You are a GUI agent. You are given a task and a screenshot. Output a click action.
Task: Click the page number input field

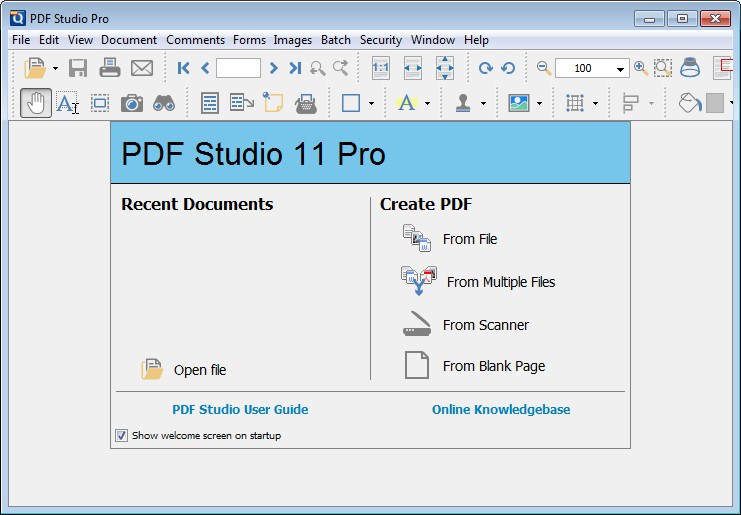[x=238, y=68]
